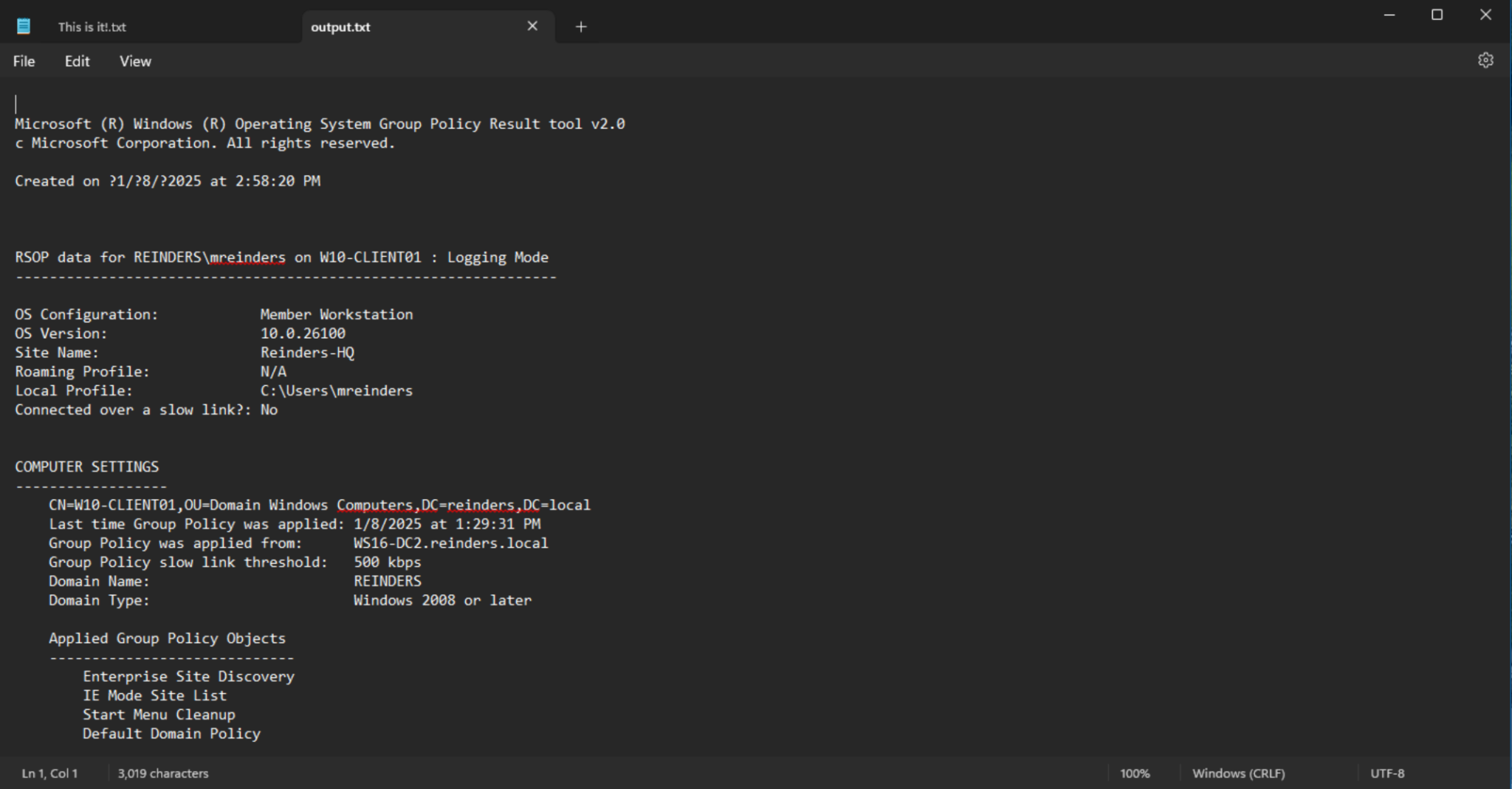Click the 'Applied Group Policy Objects' heading

168,638
